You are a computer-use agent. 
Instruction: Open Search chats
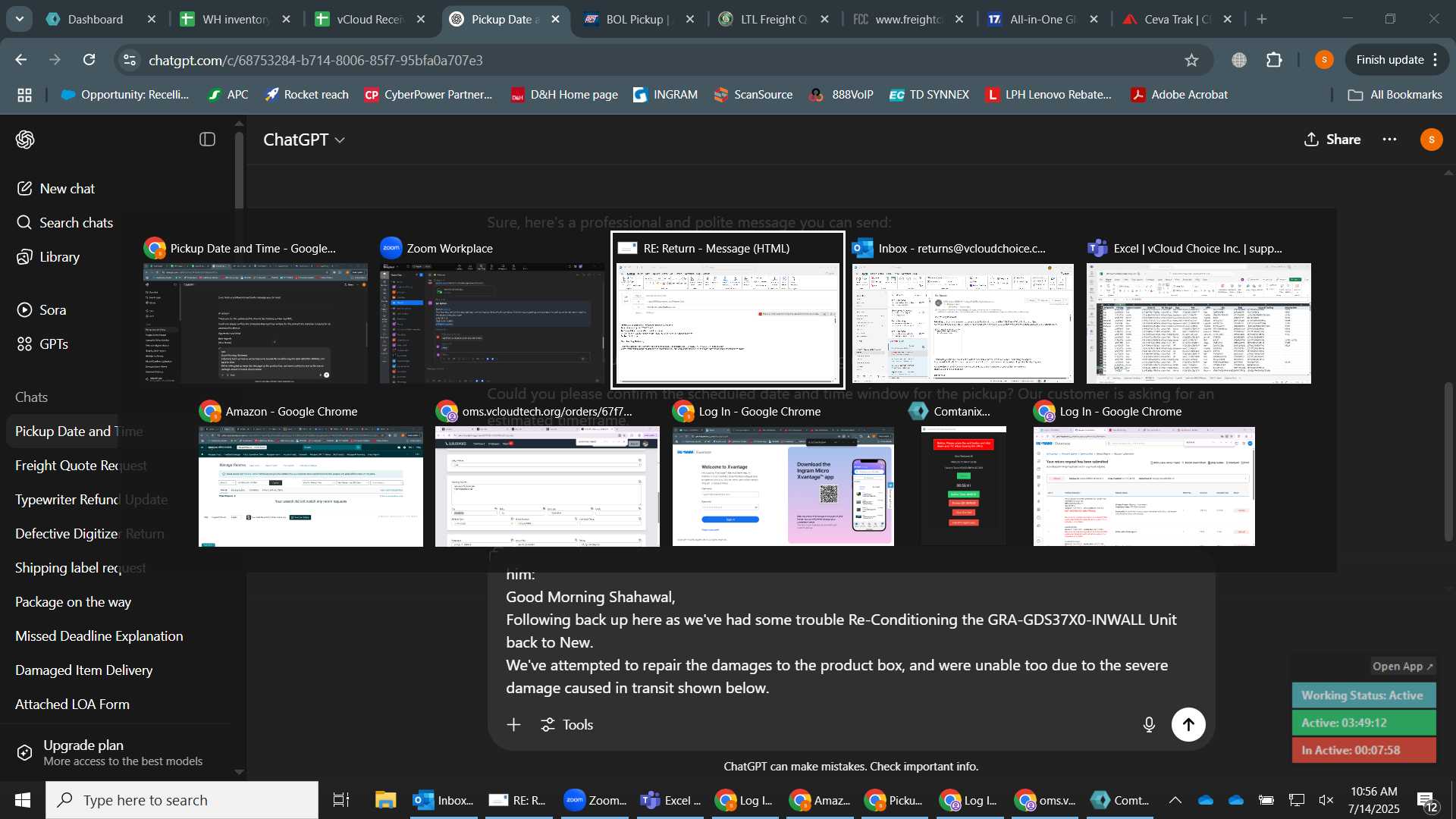point(65,222)
